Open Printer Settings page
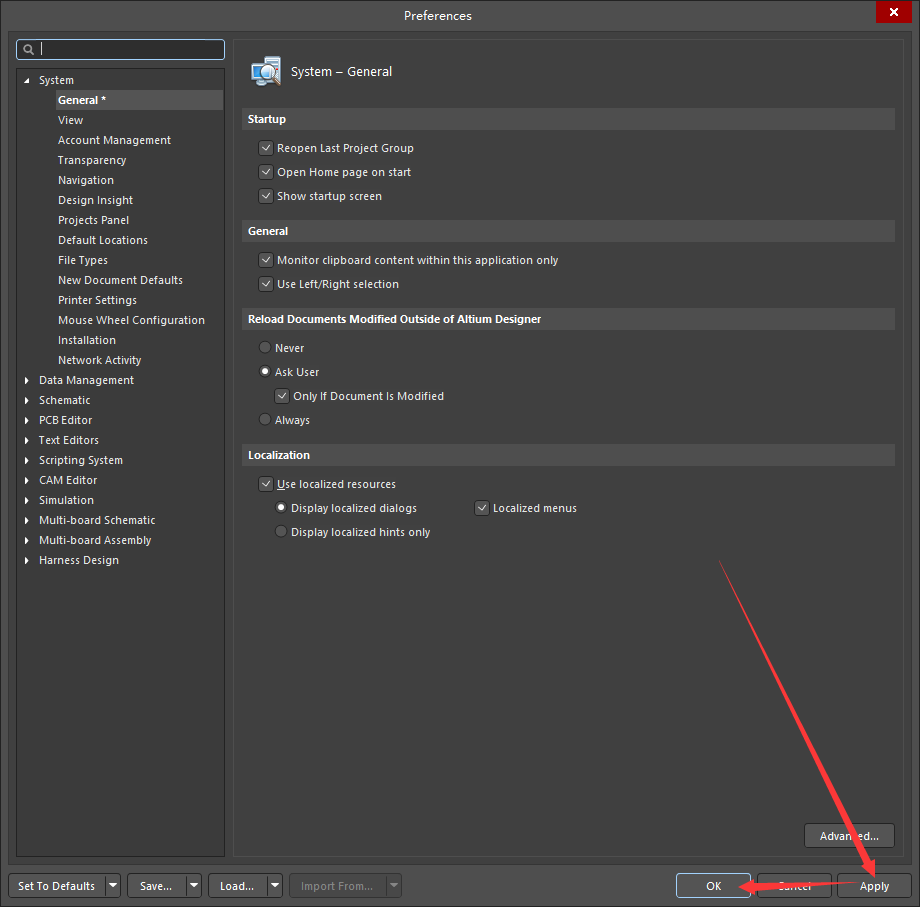Image resolution: width=920 pixels, height=907 pixels. click(x=97, y=300)
